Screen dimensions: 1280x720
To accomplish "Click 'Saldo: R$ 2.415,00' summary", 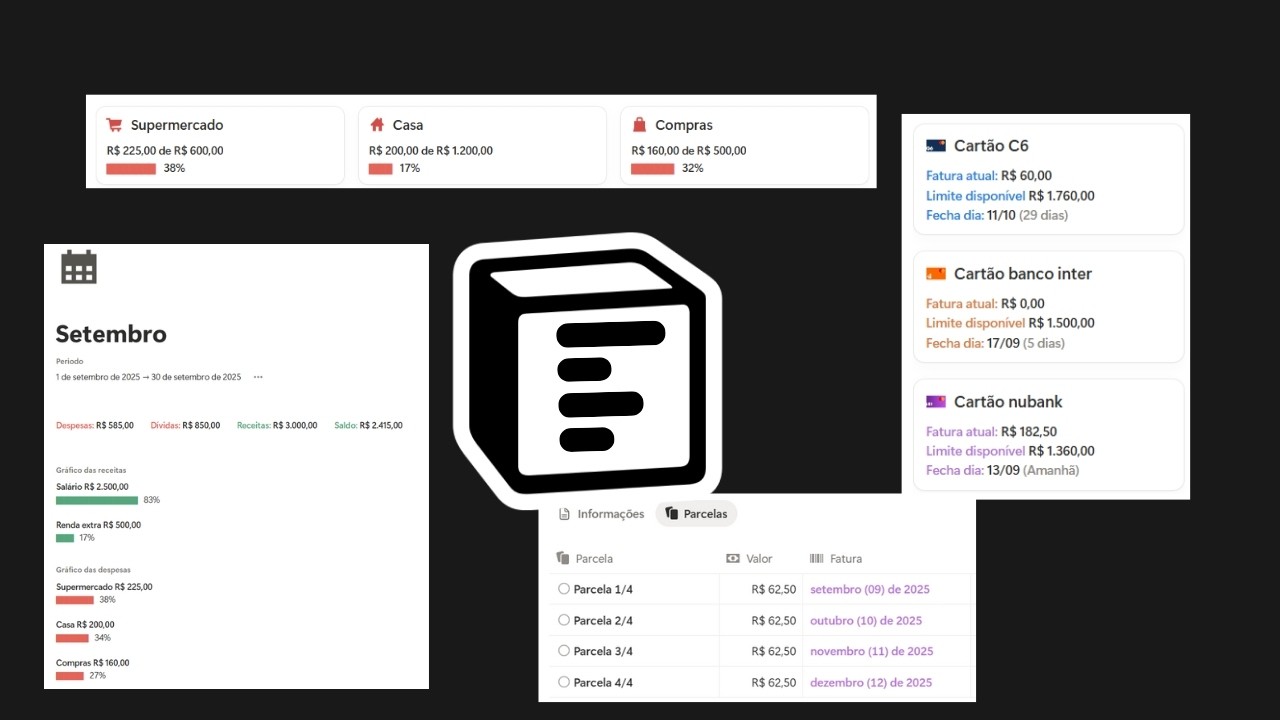I will pyautogui.click(x=368, y=425).
